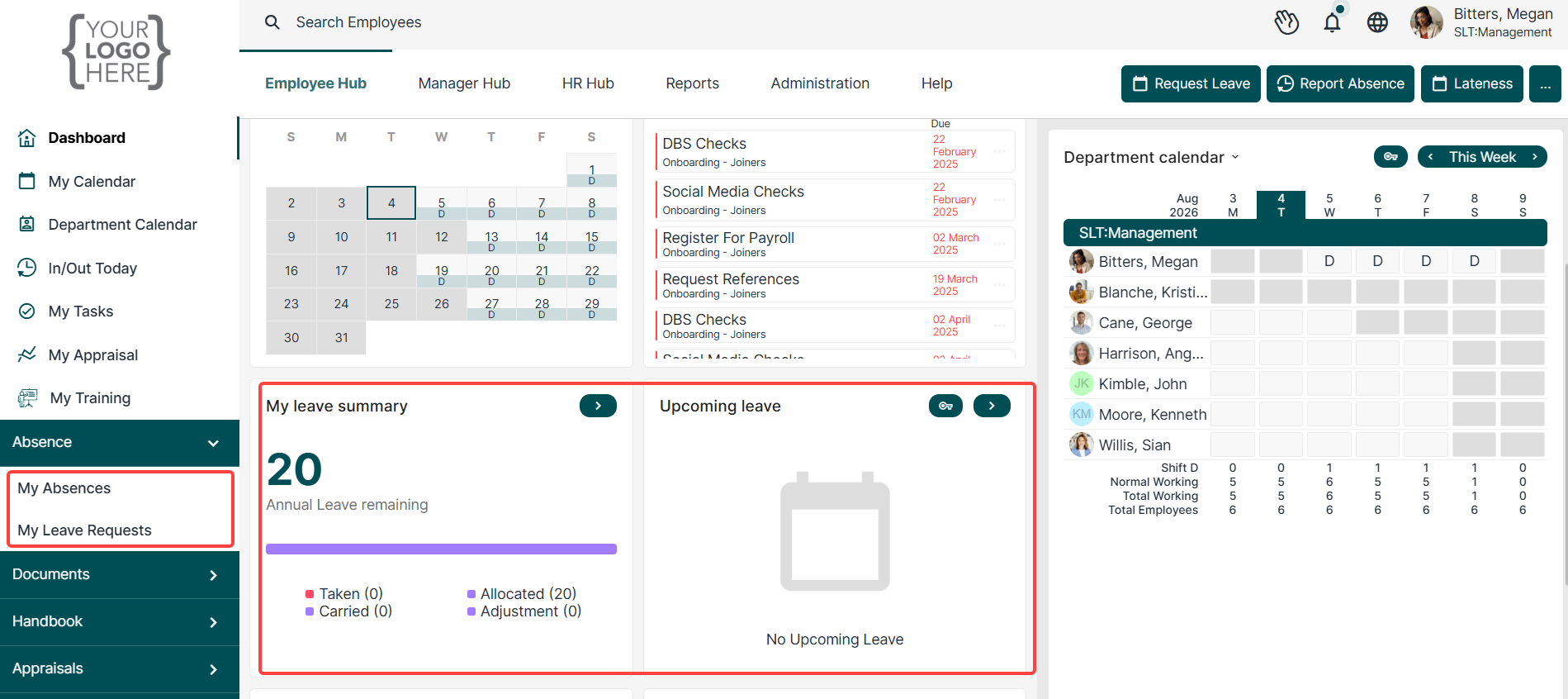Click the purple annual leave progress bar
The width and height of the screenshot is (1568, 699).
(x=441, y=549)
